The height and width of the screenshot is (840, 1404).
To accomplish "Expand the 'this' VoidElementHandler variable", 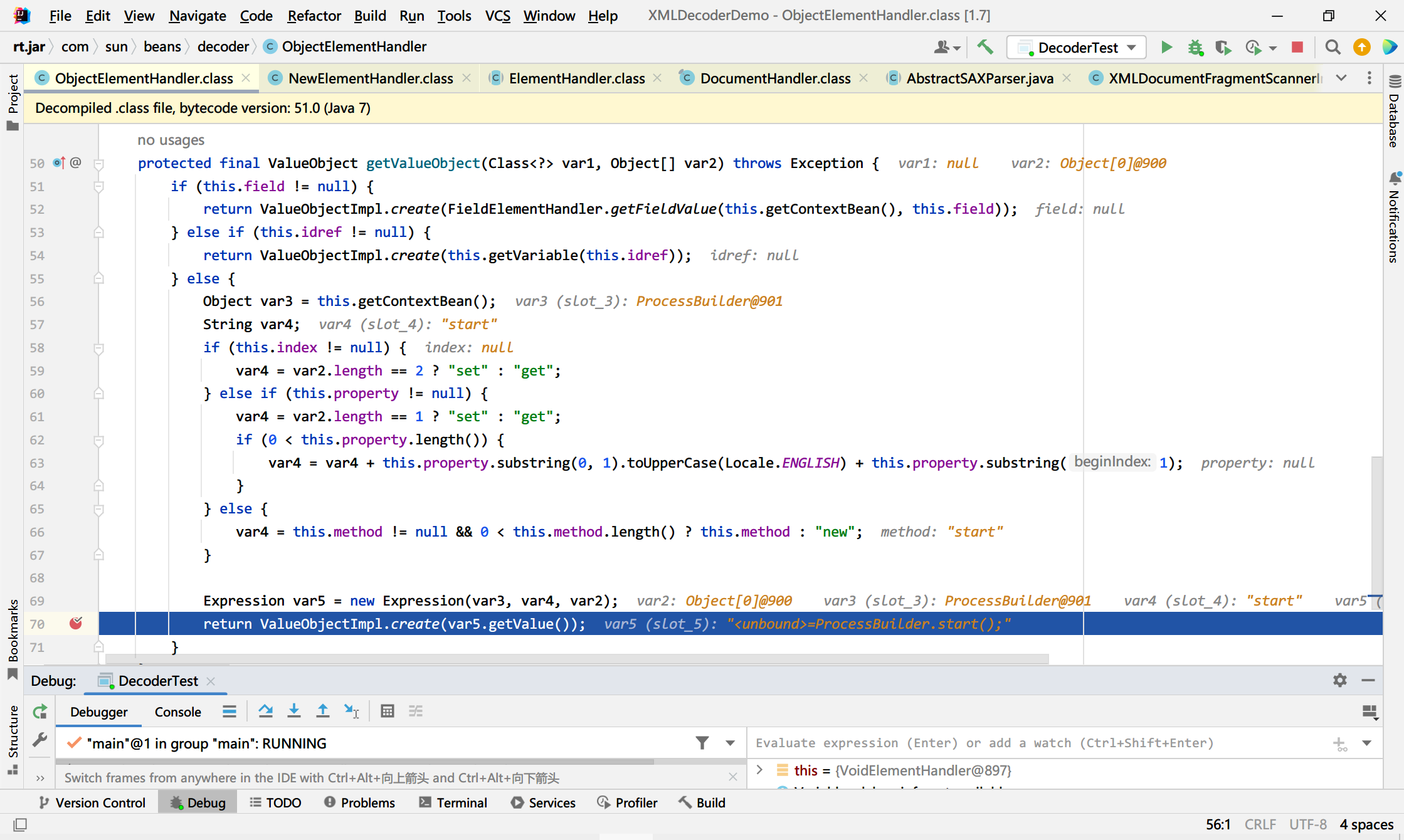I will [x=760, y=770].
